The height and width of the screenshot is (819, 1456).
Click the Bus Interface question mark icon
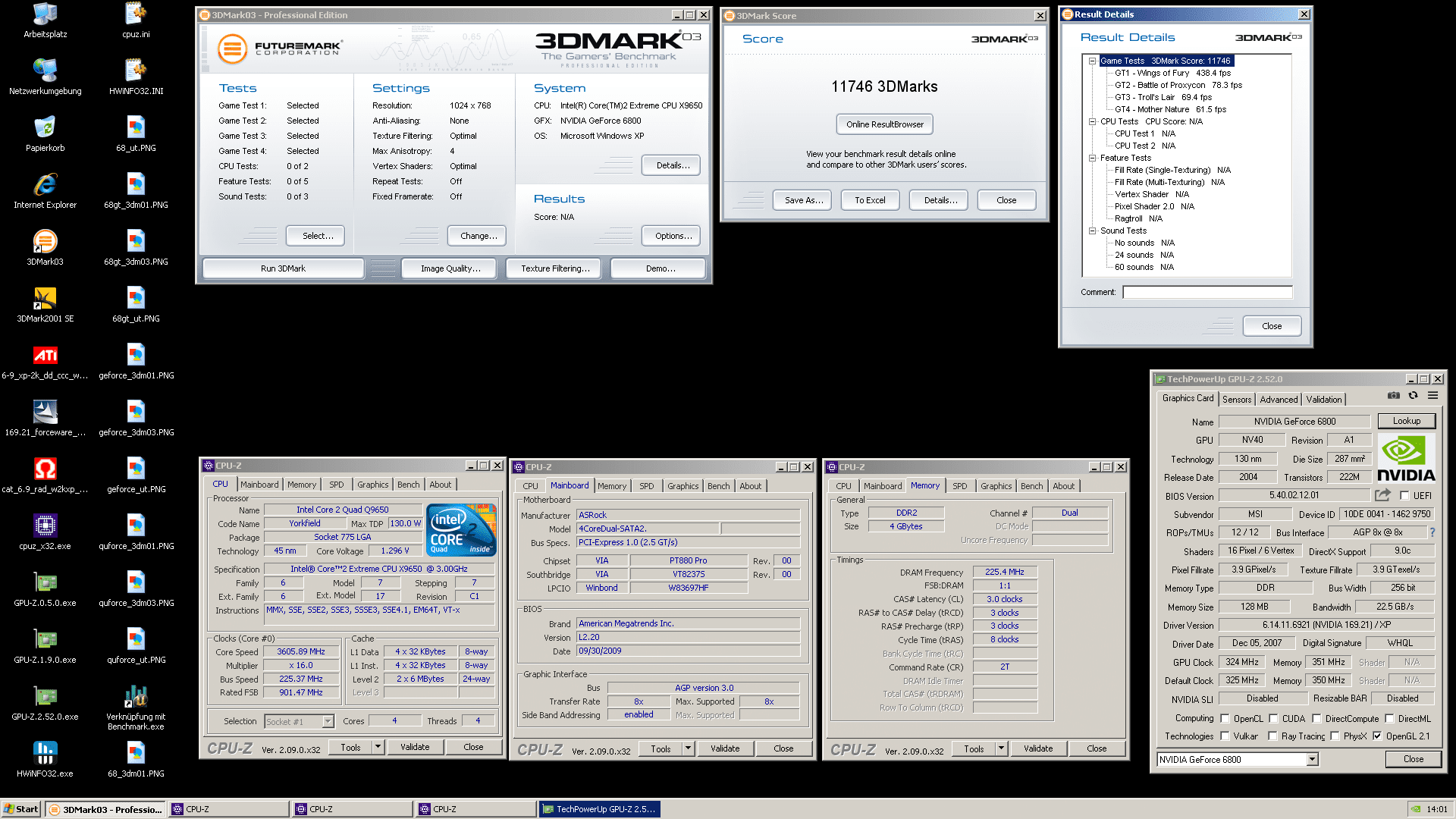coord(1432,532)
